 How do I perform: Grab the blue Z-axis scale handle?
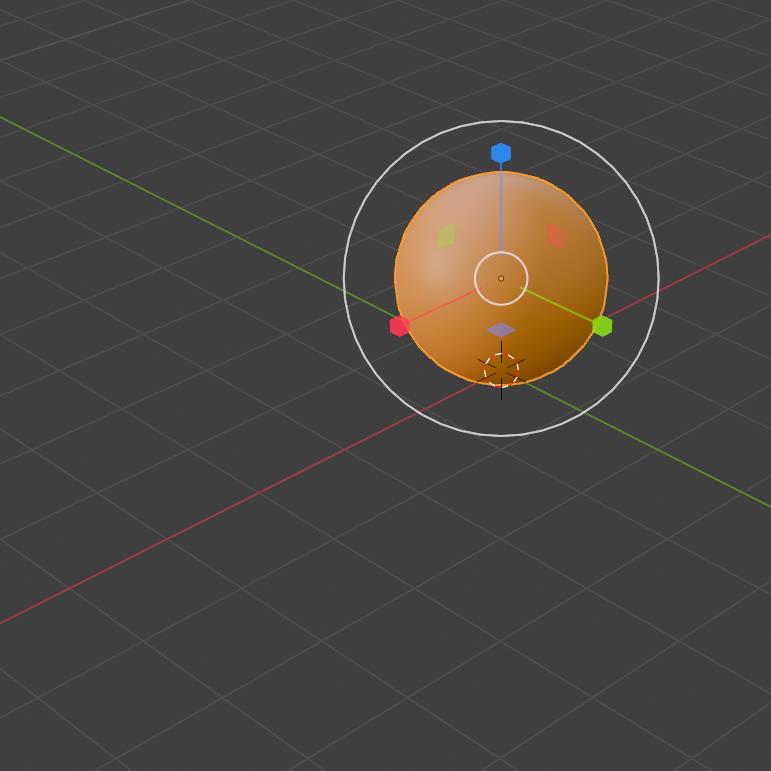click(x=501, y=153)
